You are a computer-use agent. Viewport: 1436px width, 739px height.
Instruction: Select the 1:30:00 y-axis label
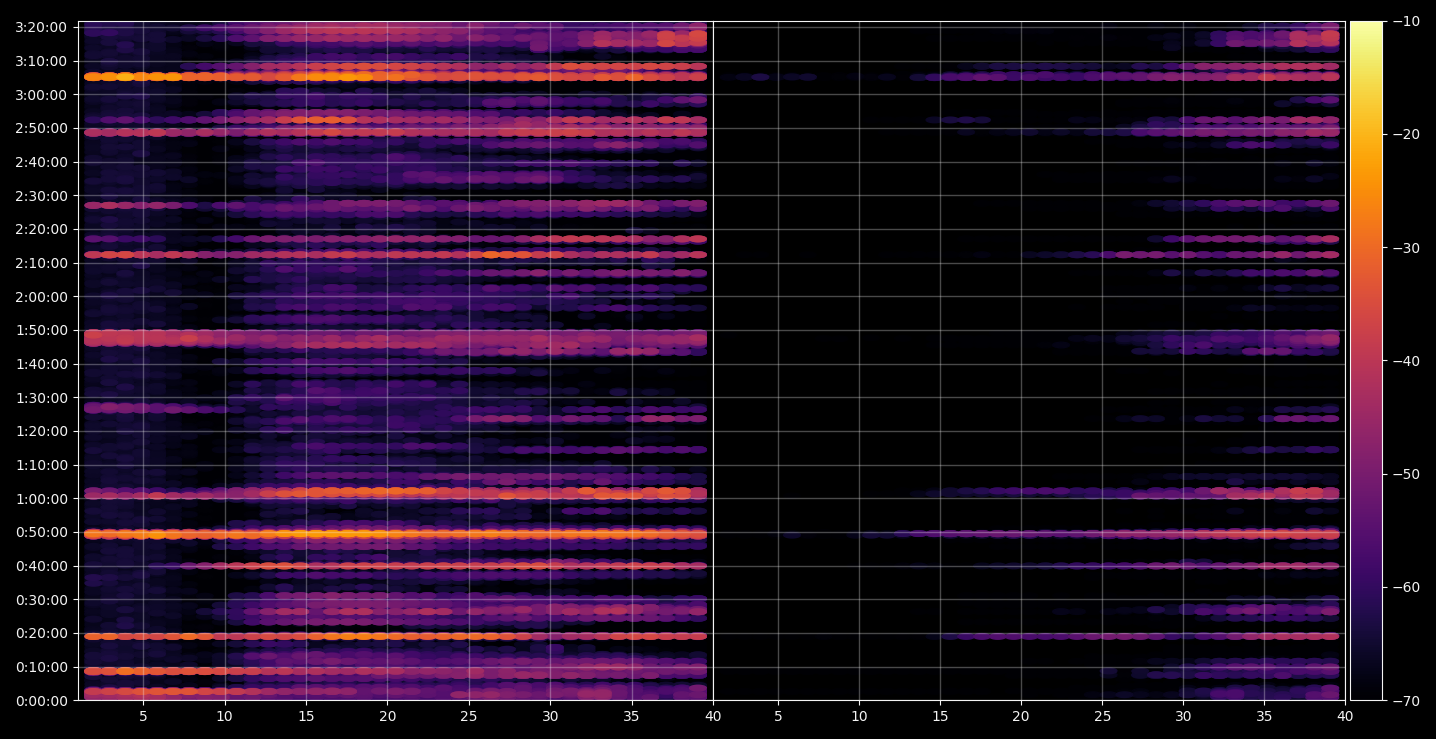tap(41, 398)
